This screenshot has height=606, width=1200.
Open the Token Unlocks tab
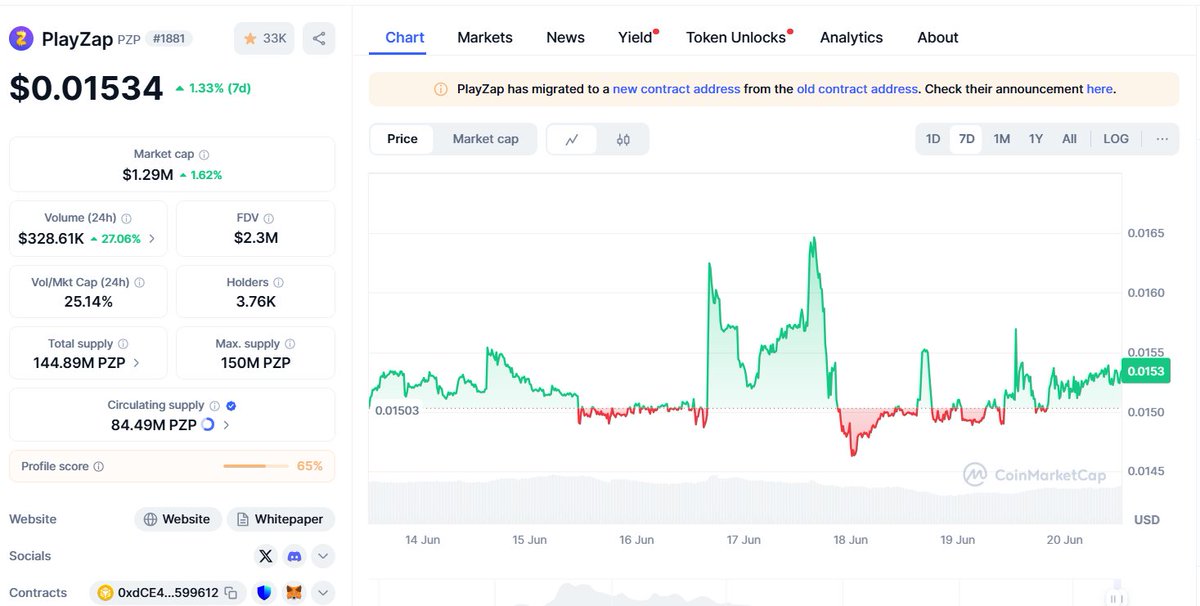pyautogui.click(x=737, y=37)
